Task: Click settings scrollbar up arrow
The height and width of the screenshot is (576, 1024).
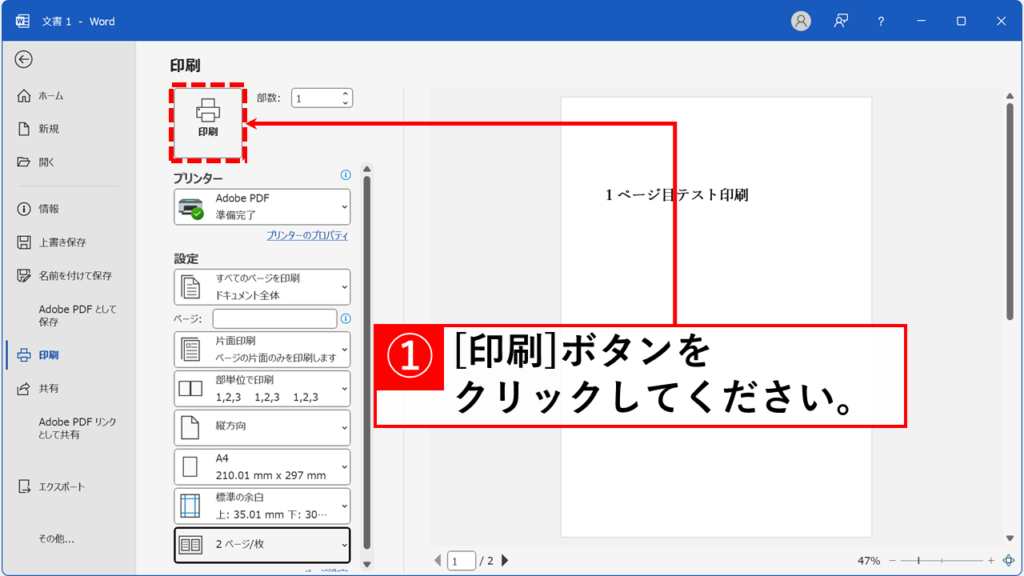Action: (x=367, y=169)
